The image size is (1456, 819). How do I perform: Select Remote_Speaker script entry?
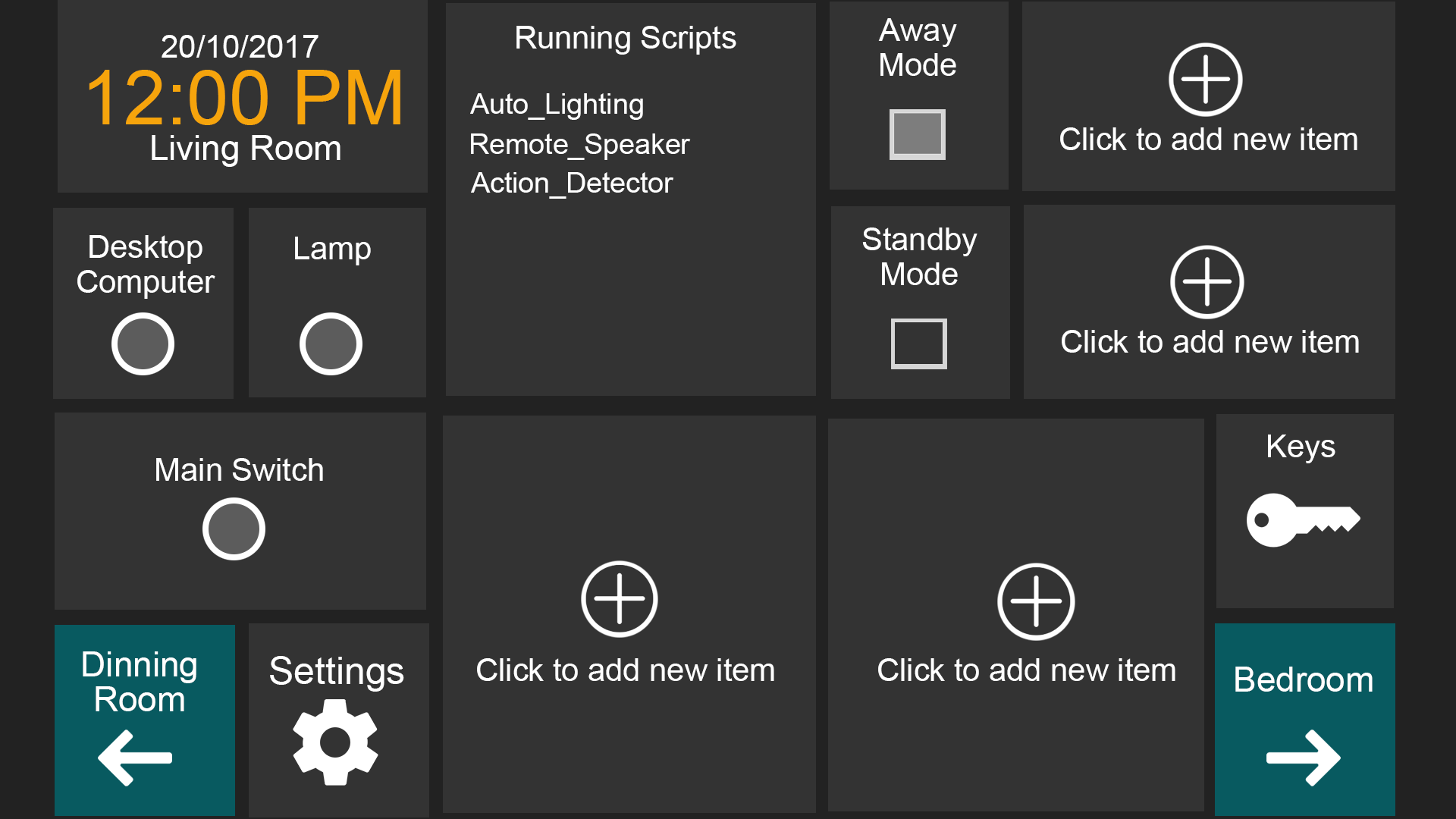tap(579, 144)
